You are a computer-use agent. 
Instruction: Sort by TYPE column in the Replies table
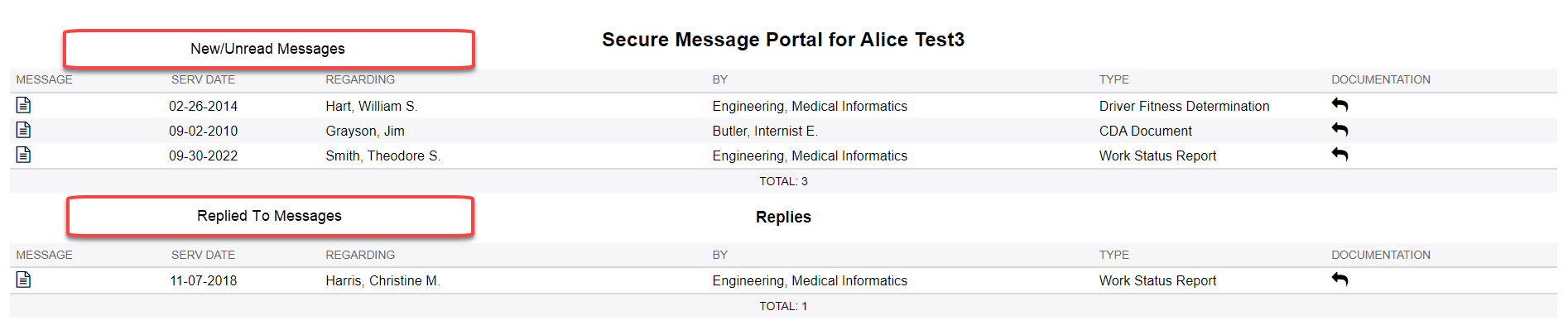1113,255
